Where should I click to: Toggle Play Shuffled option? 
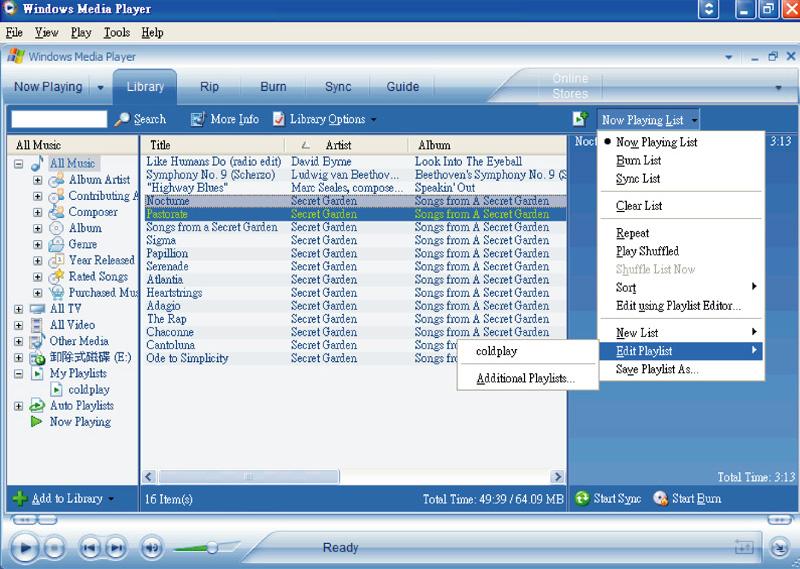(647, 251)
